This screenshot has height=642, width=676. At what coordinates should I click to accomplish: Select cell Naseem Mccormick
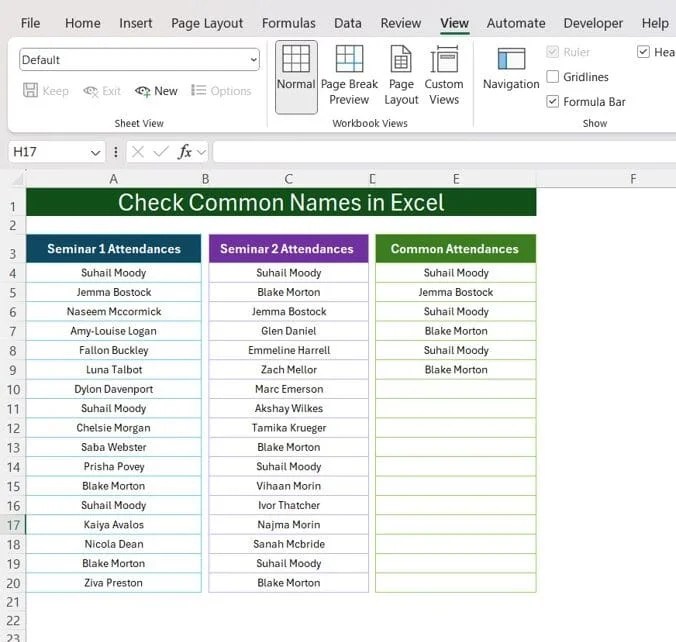pyautogui.click(x=113, y=311)
